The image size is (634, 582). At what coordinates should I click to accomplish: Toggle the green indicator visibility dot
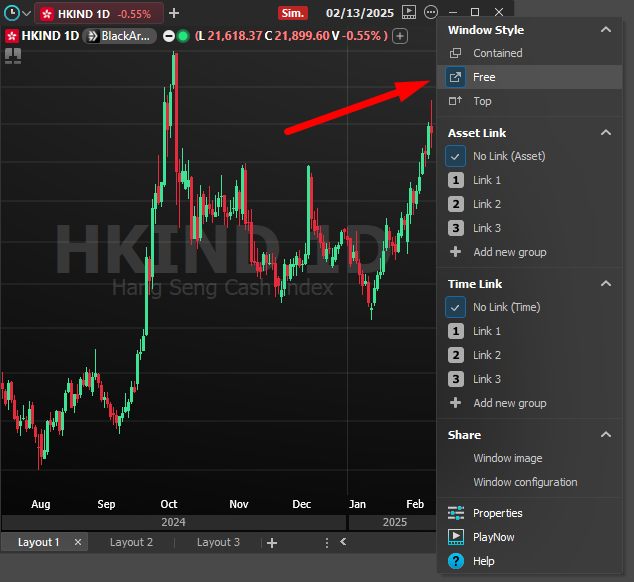183,36
